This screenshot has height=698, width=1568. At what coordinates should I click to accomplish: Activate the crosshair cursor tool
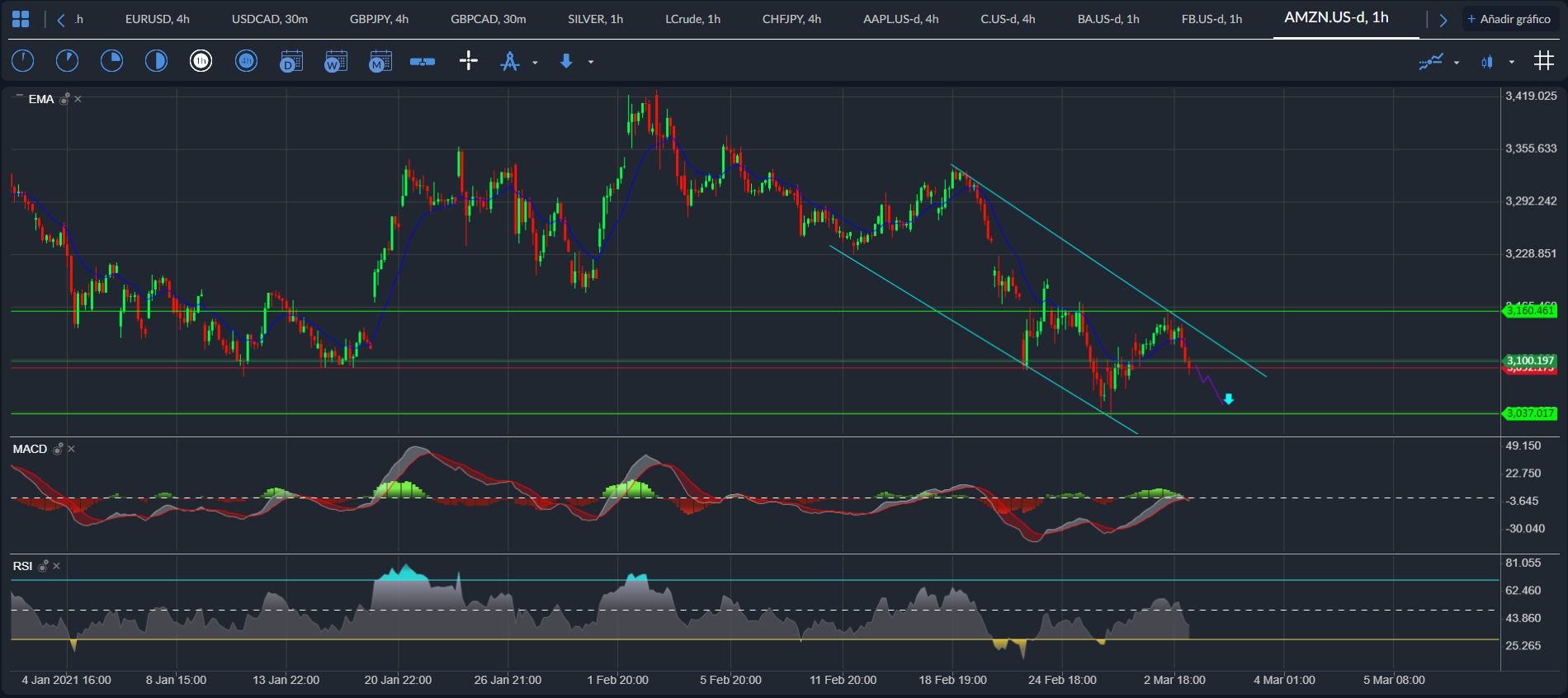468,61
